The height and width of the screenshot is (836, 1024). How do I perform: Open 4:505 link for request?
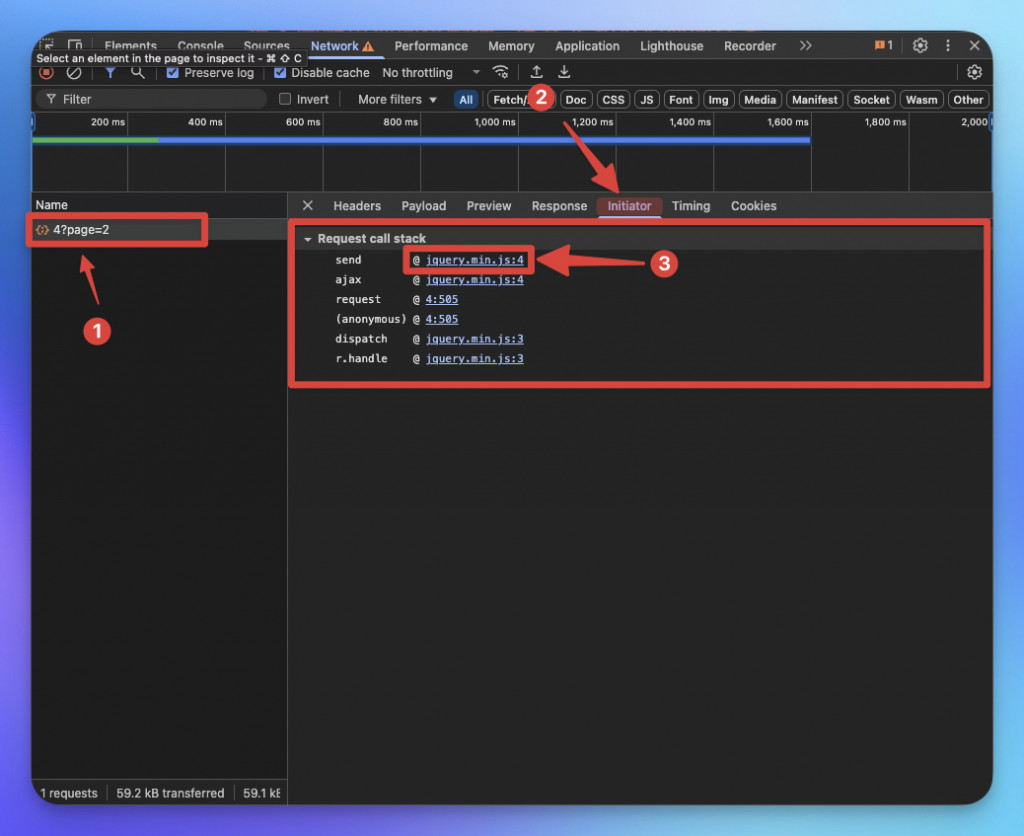(441, 299)
